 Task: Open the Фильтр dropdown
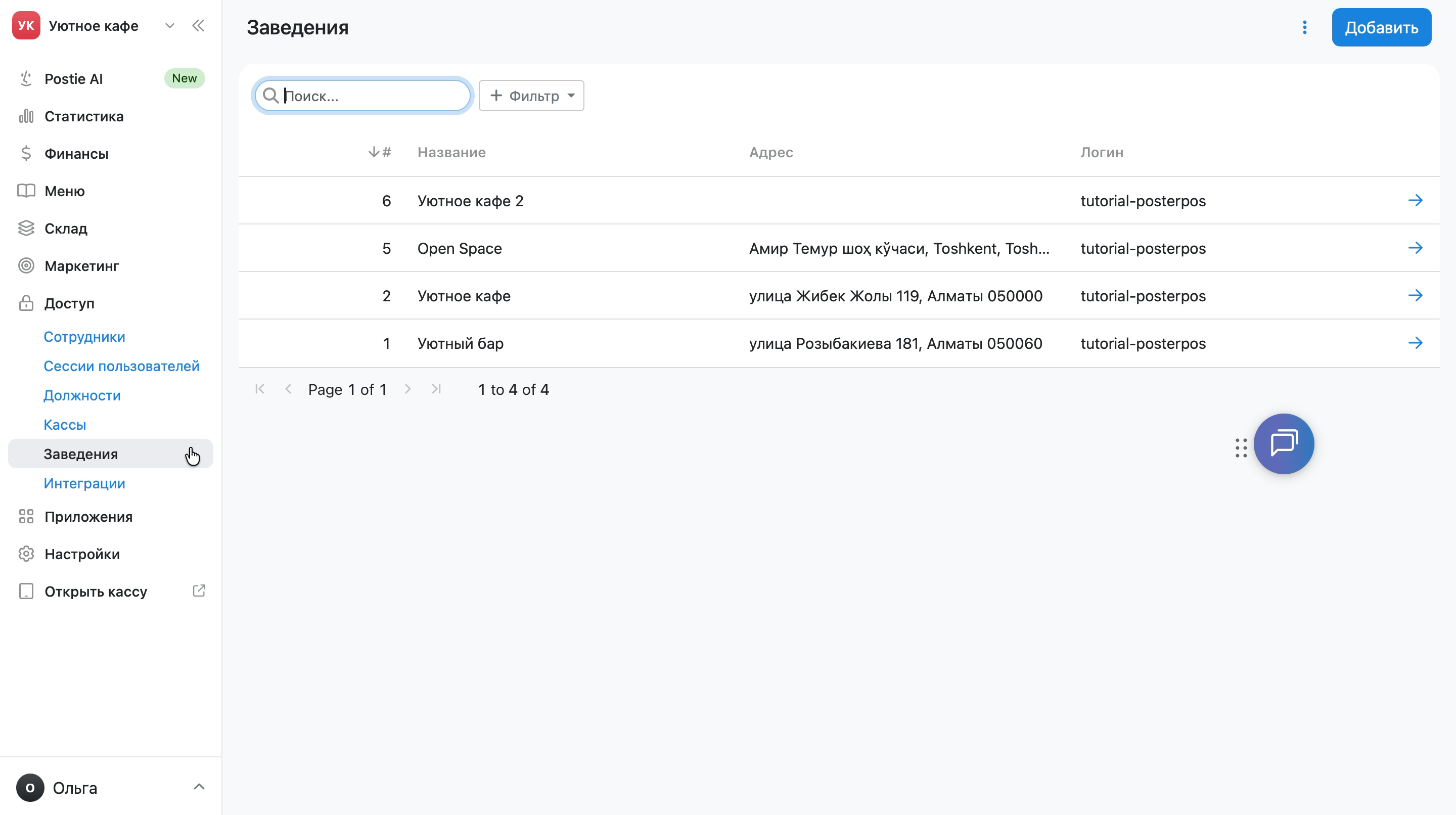(x=531, y=96)
